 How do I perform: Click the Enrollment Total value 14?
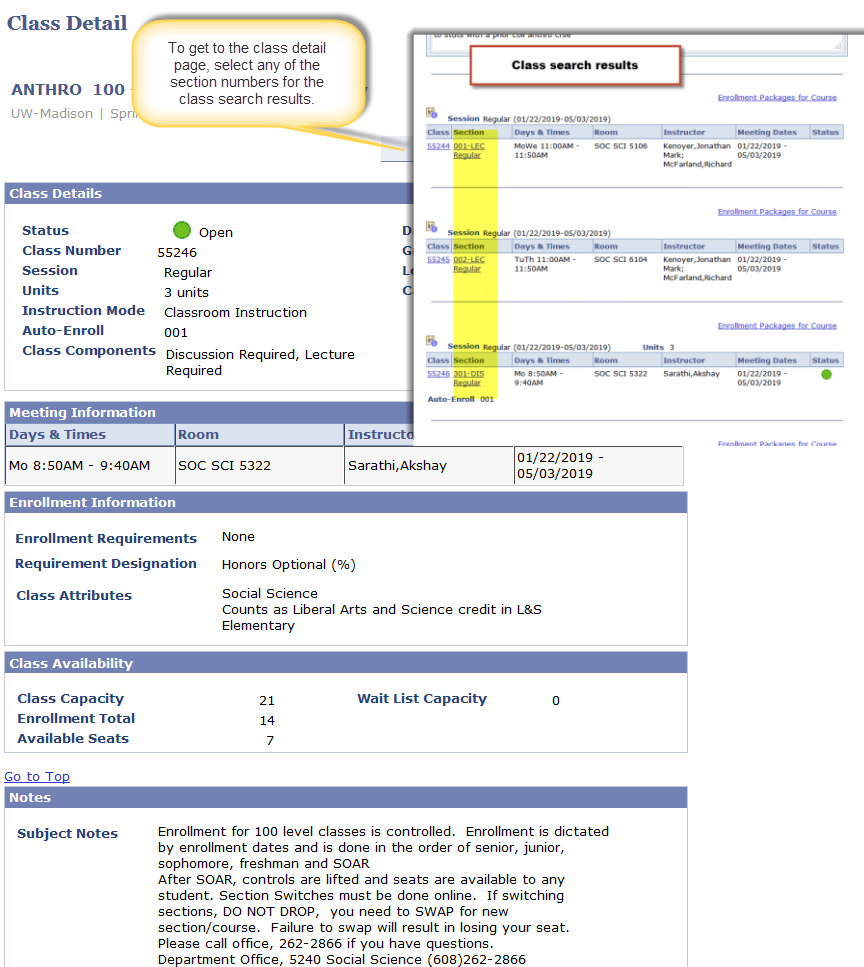coord(267,720)
